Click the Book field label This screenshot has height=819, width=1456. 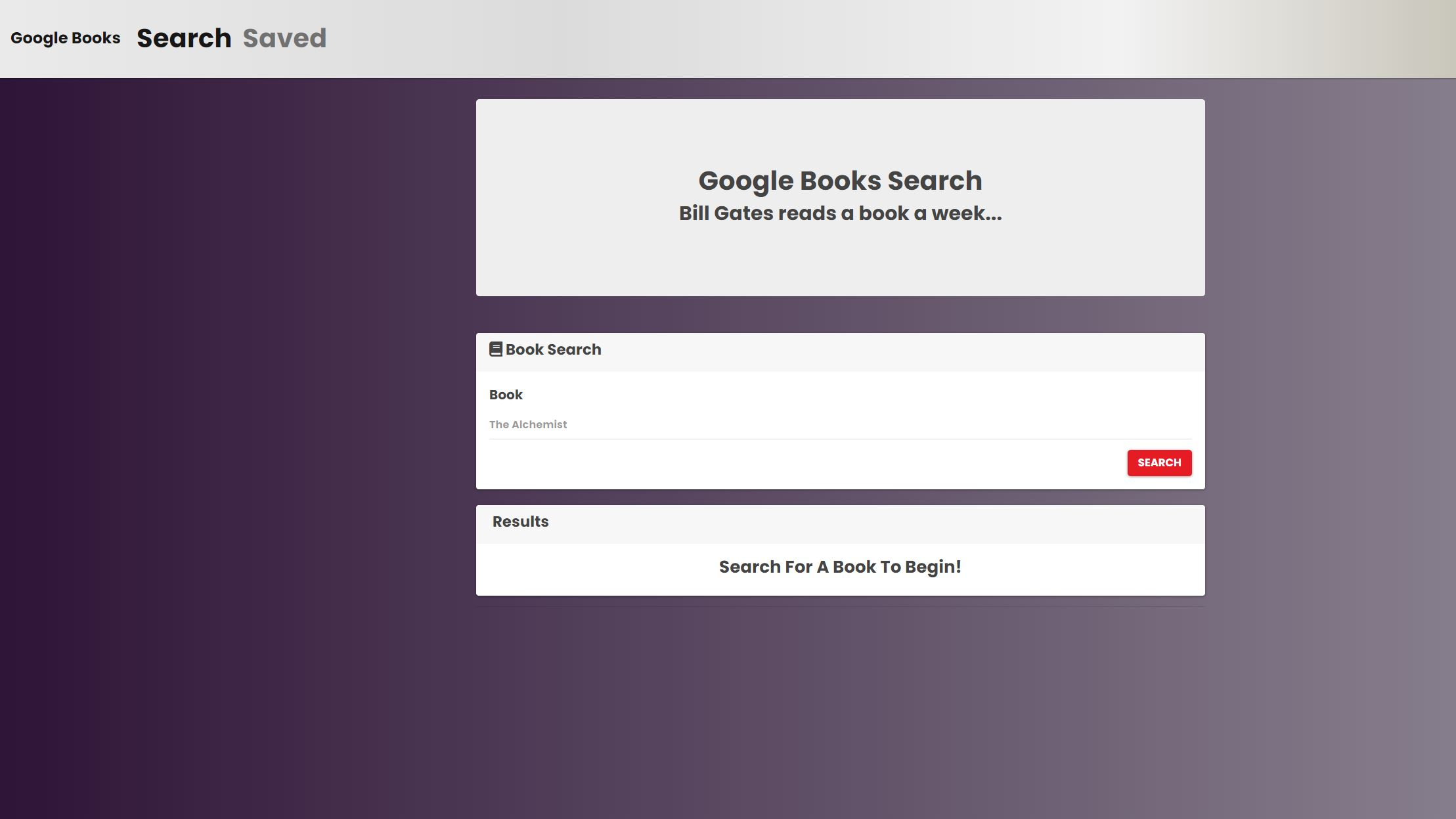tap(506, 395)
